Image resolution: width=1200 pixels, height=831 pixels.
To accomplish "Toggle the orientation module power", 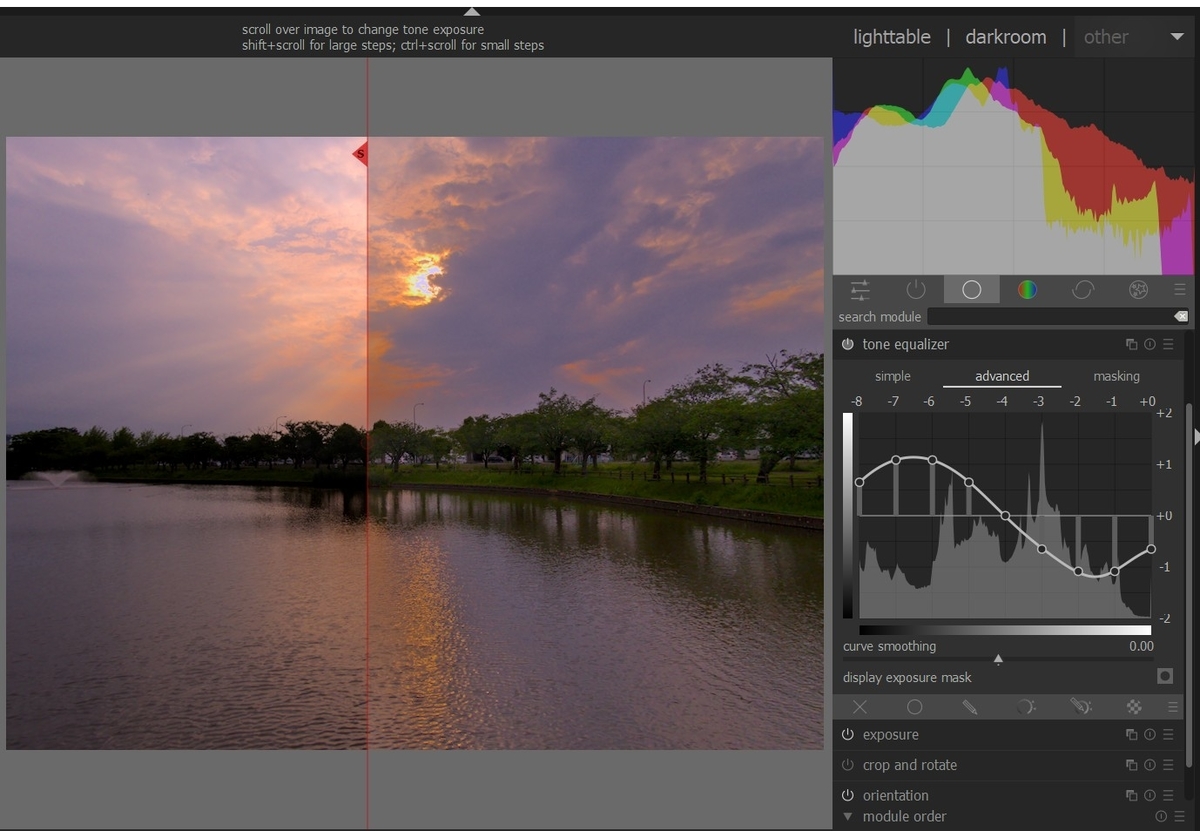I will click(847, 796).
